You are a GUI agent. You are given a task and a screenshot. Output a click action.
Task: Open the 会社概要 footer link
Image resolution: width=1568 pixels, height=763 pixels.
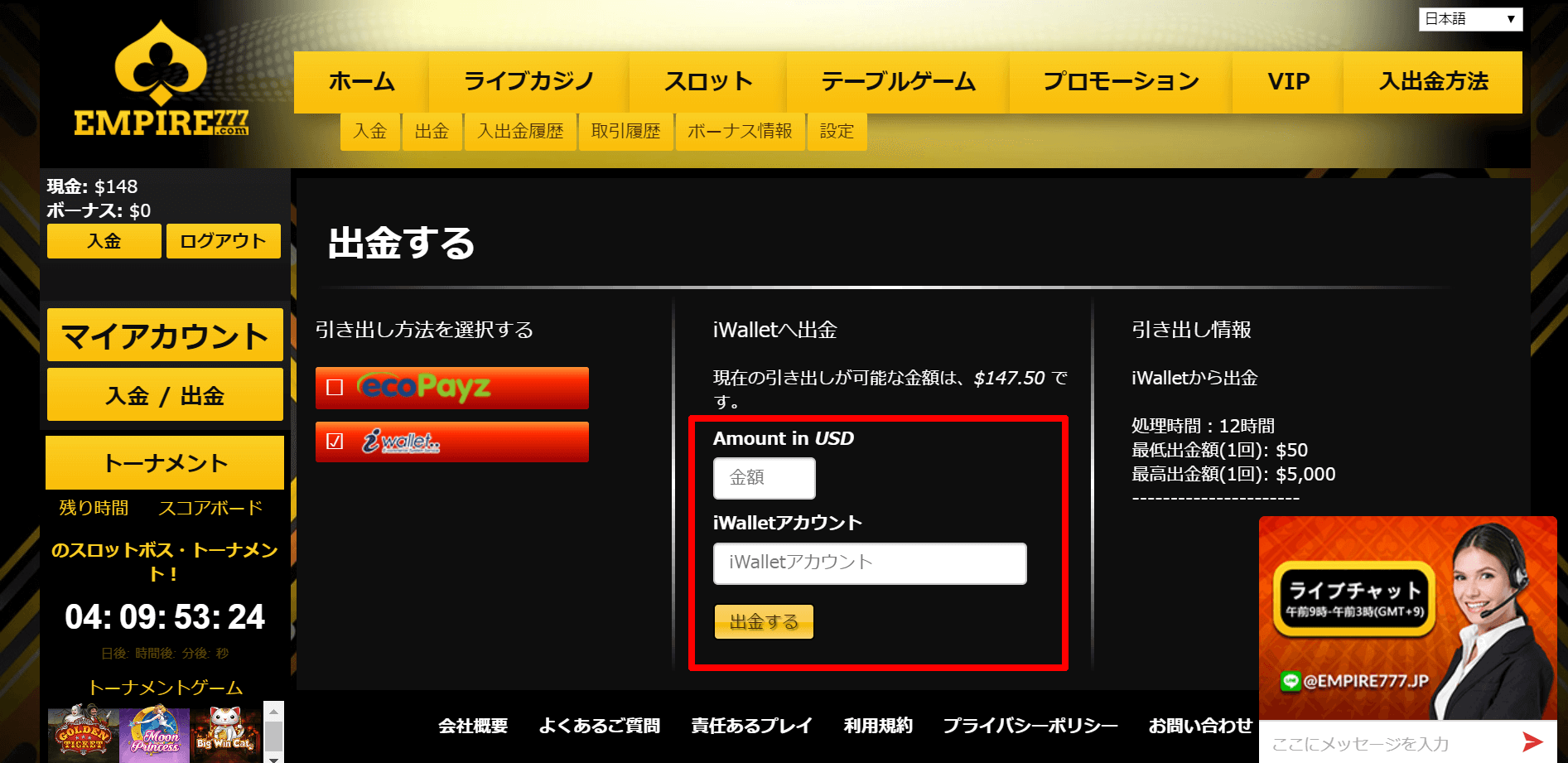[x=473, y=726]
